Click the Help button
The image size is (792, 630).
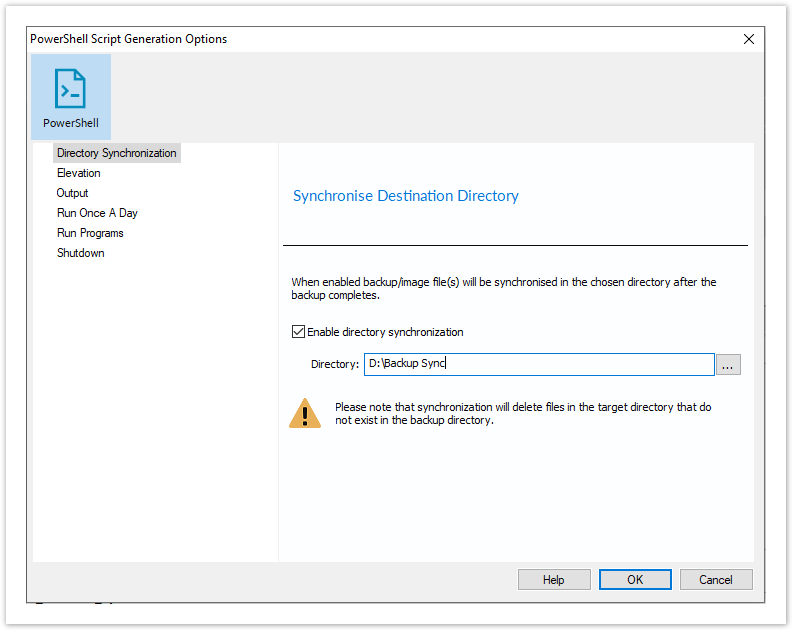(x=554, y=579)
